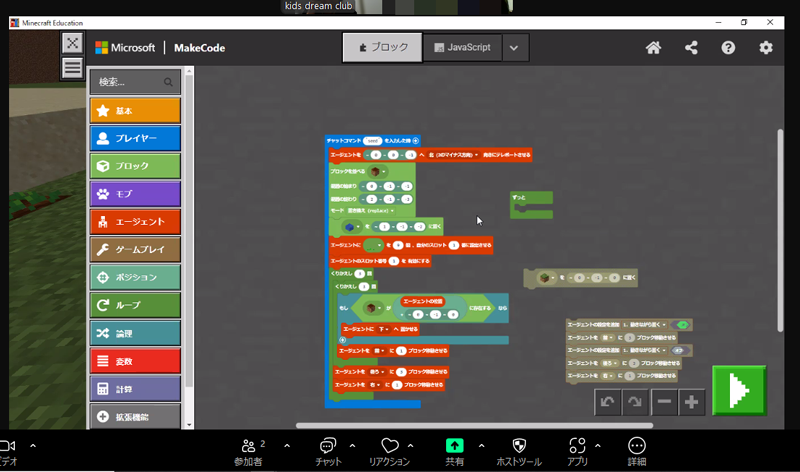Expand the arrow next to Zoom share
Screen dimensions: 800x472
point(481,446)
